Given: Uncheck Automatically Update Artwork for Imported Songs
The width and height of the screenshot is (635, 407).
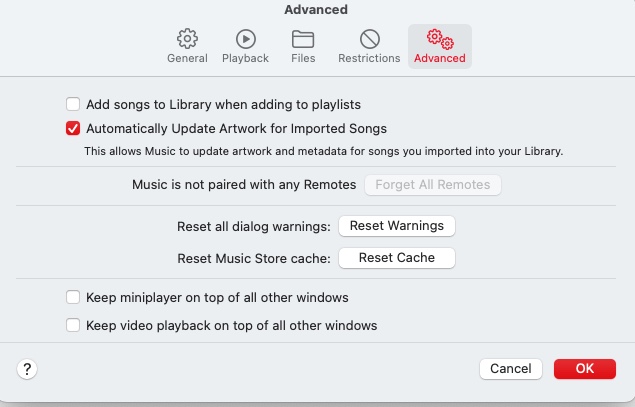Looking at the screenshot, I should 73,129.
